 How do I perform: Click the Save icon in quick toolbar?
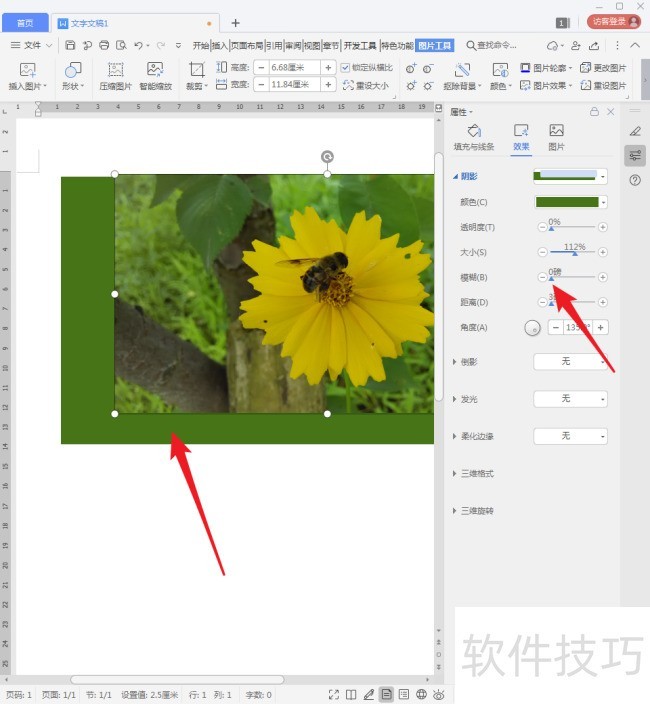click(70, 45)
